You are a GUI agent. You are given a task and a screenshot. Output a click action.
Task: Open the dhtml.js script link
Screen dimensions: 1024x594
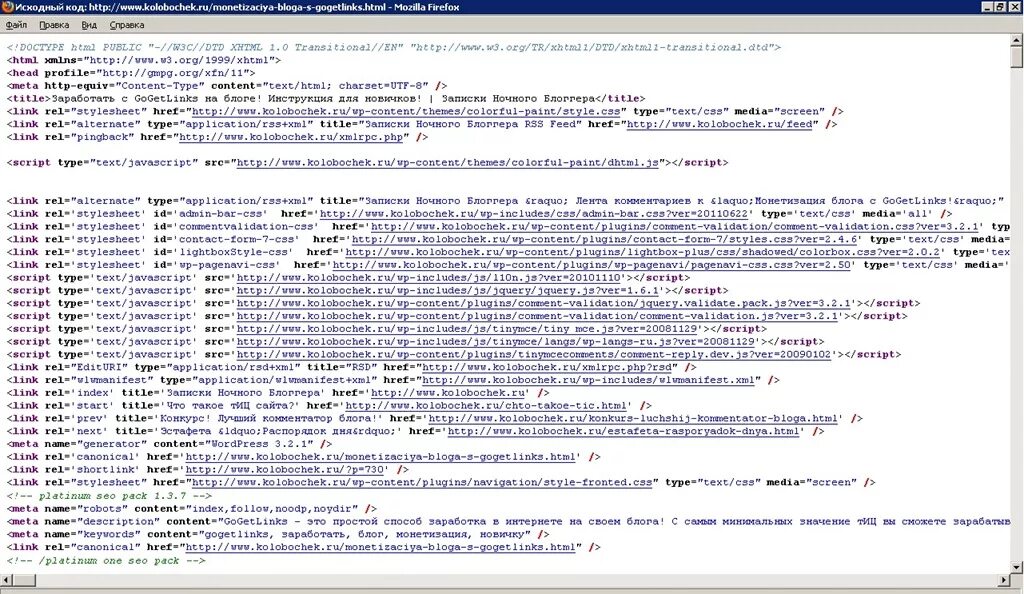(x=447, y=163)
